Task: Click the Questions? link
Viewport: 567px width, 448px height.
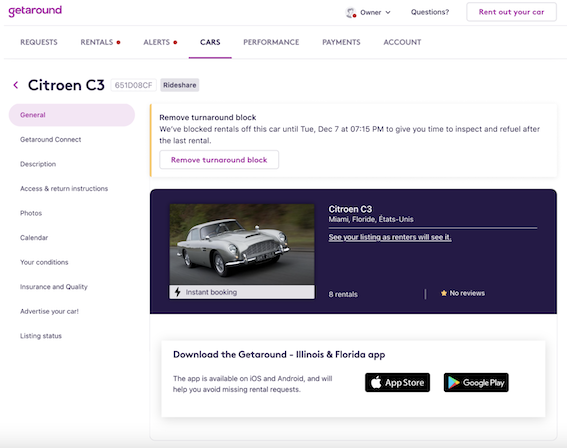Action: coord(430,12)
